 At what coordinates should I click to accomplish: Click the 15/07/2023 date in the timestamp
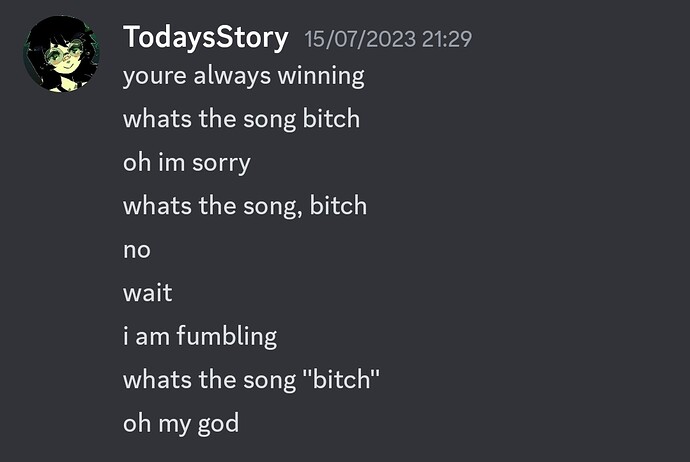point(360,39)
